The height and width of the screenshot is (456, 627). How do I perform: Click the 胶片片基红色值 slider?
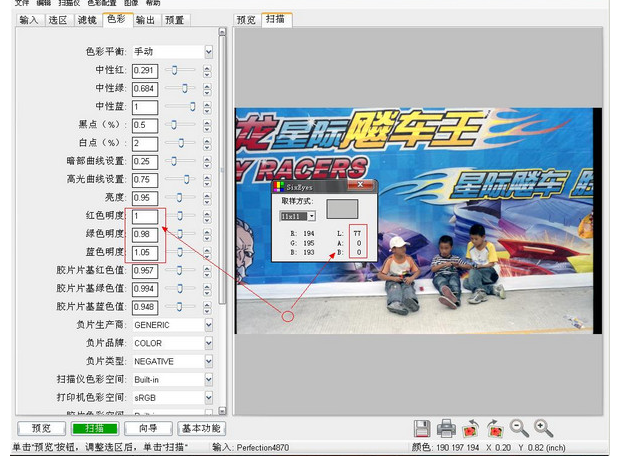point(179,270)
